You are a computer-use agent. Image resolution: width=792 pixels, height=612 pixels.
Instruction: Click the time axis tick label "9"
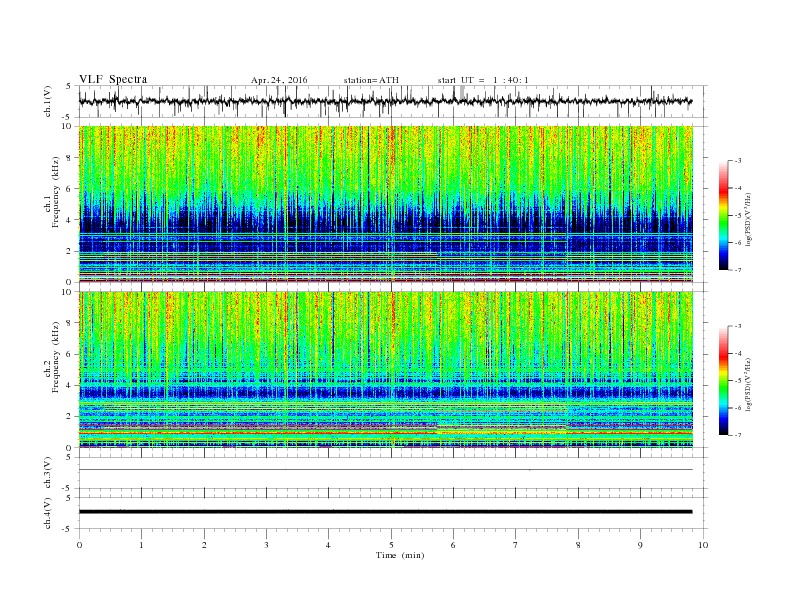pyautogui.click(x=640, y=545)
